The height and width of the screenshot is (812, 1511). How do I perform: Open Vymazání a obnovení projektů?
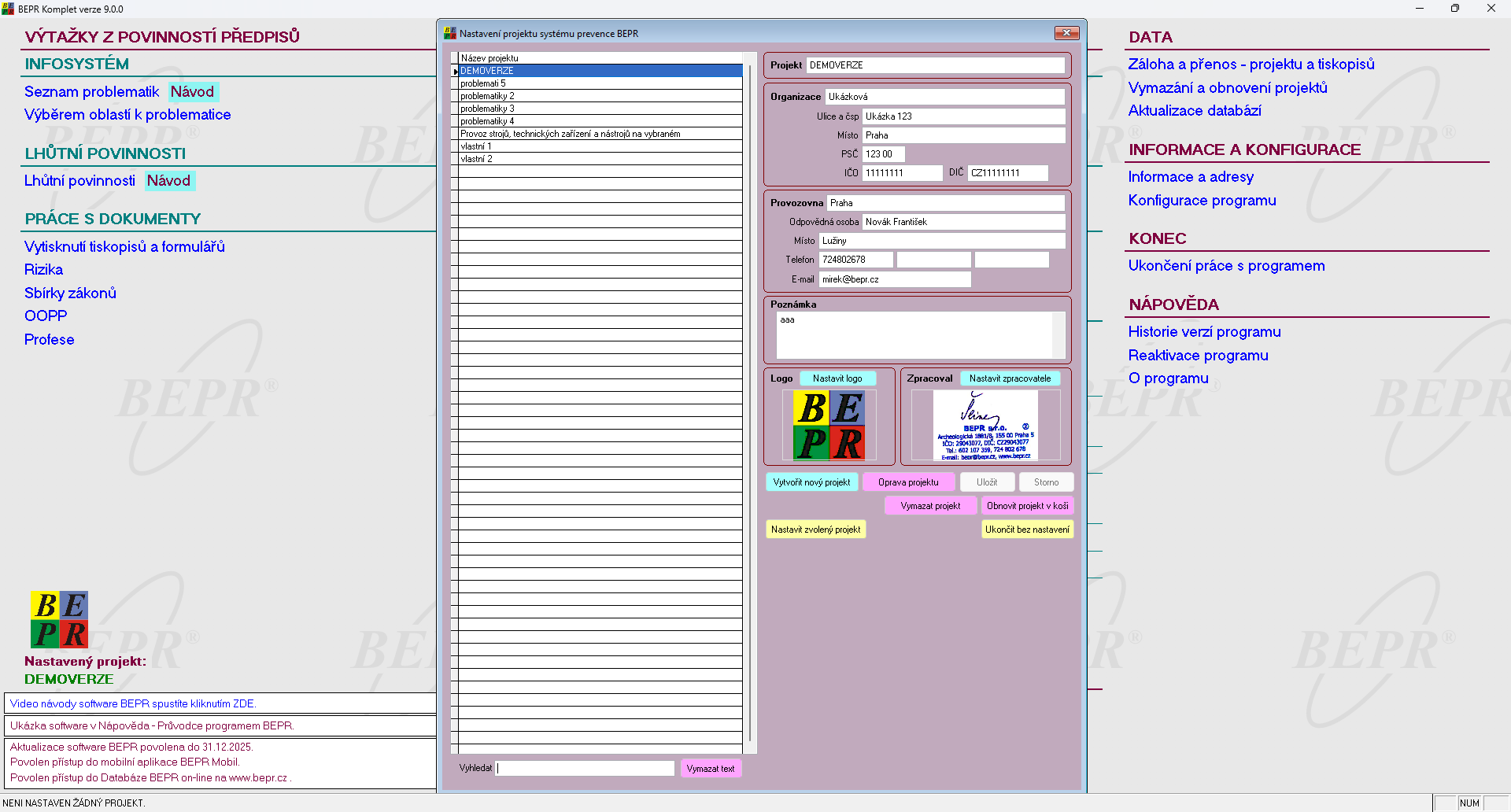[1228, 88]
